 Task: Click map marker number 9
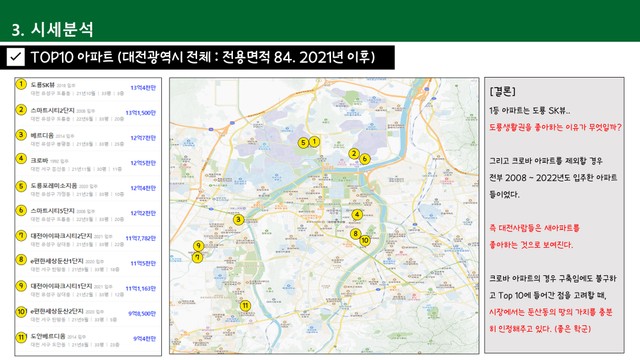[x=198, y=246]
